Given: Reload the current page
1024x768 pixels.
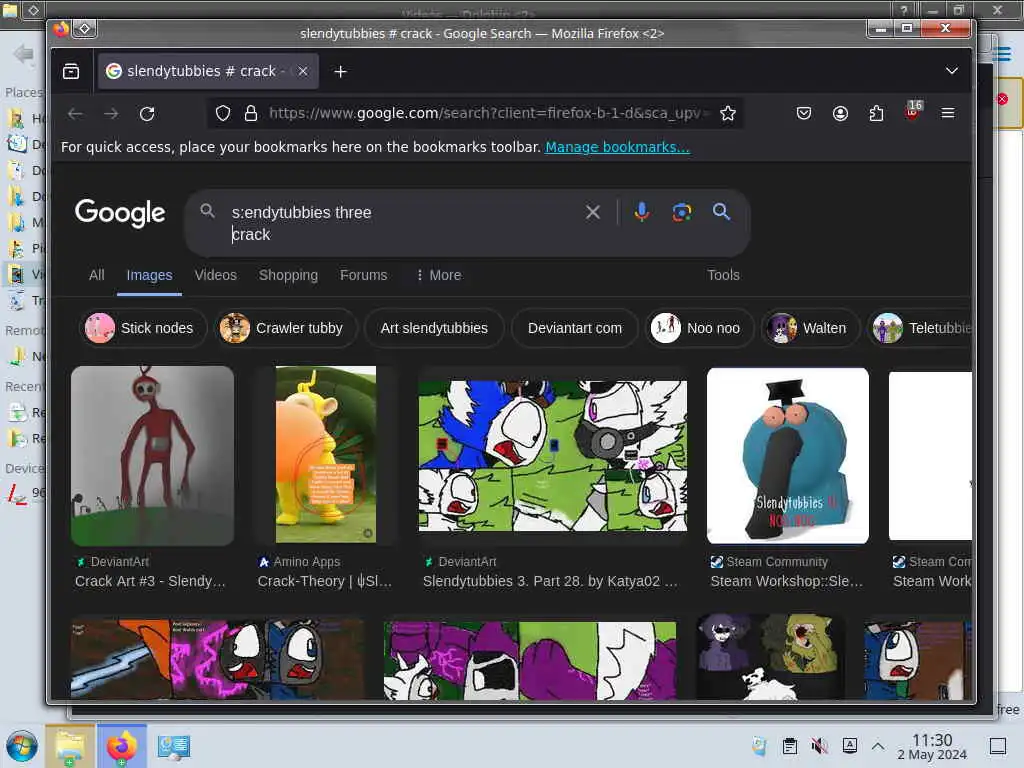Looking at the screenshot, I should point(147,114).
